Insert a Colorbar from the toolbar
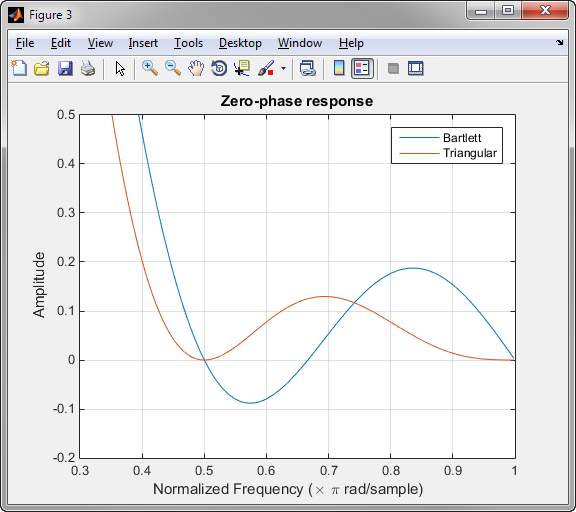576x512 pixels. click(339, 68)
